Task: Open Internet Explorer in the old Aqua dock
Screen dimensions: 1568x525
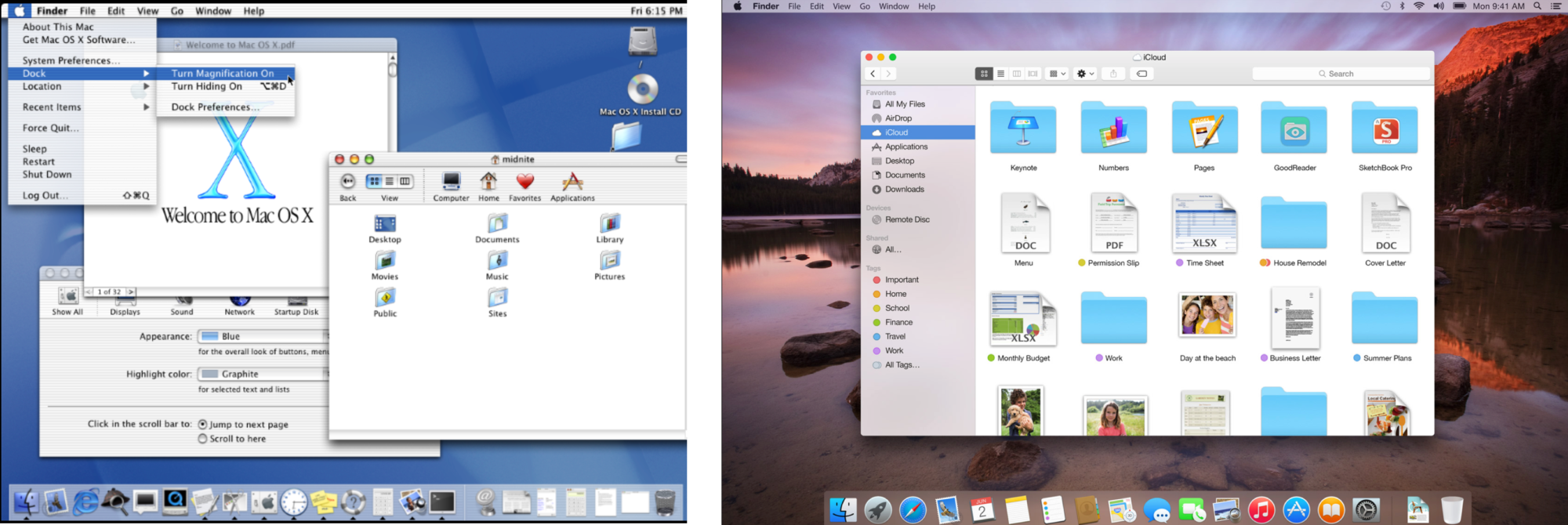Action: point(85,501)
